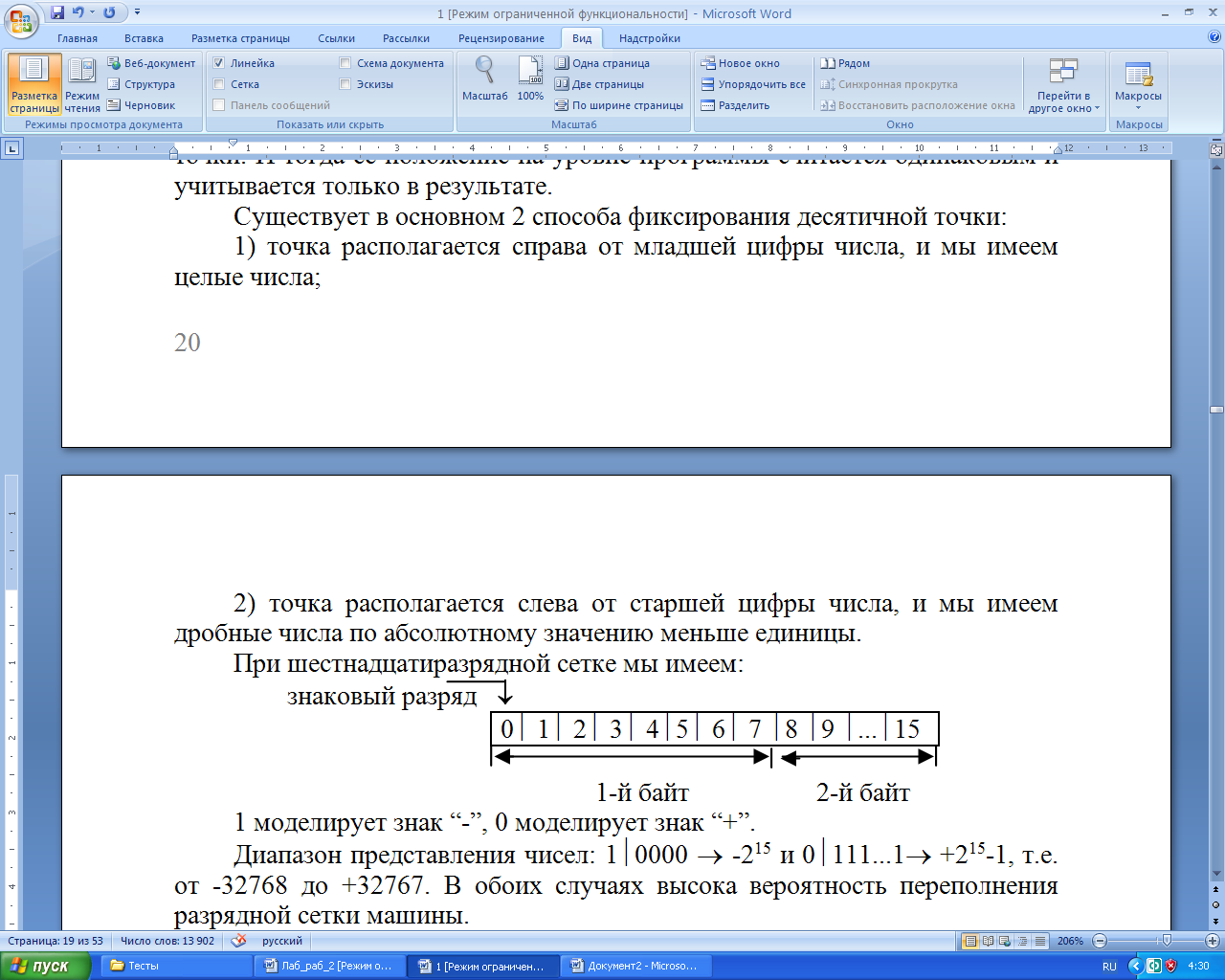Open Quick Access toolbar customization arrow

(137, 12)
